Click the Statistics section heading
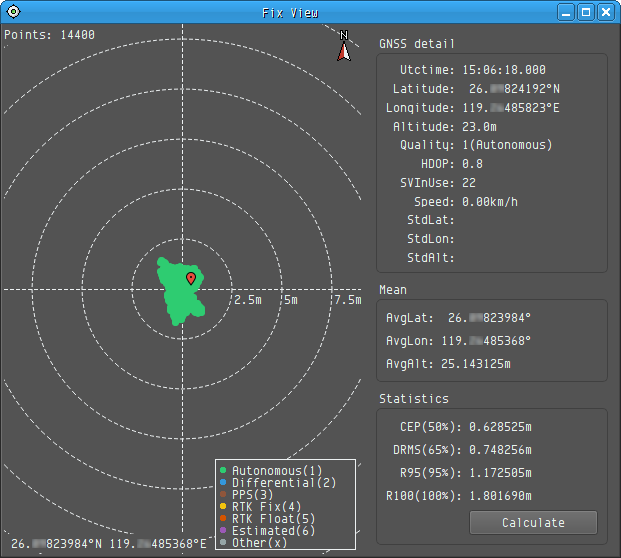621x558 pixels. pos(414,399)
